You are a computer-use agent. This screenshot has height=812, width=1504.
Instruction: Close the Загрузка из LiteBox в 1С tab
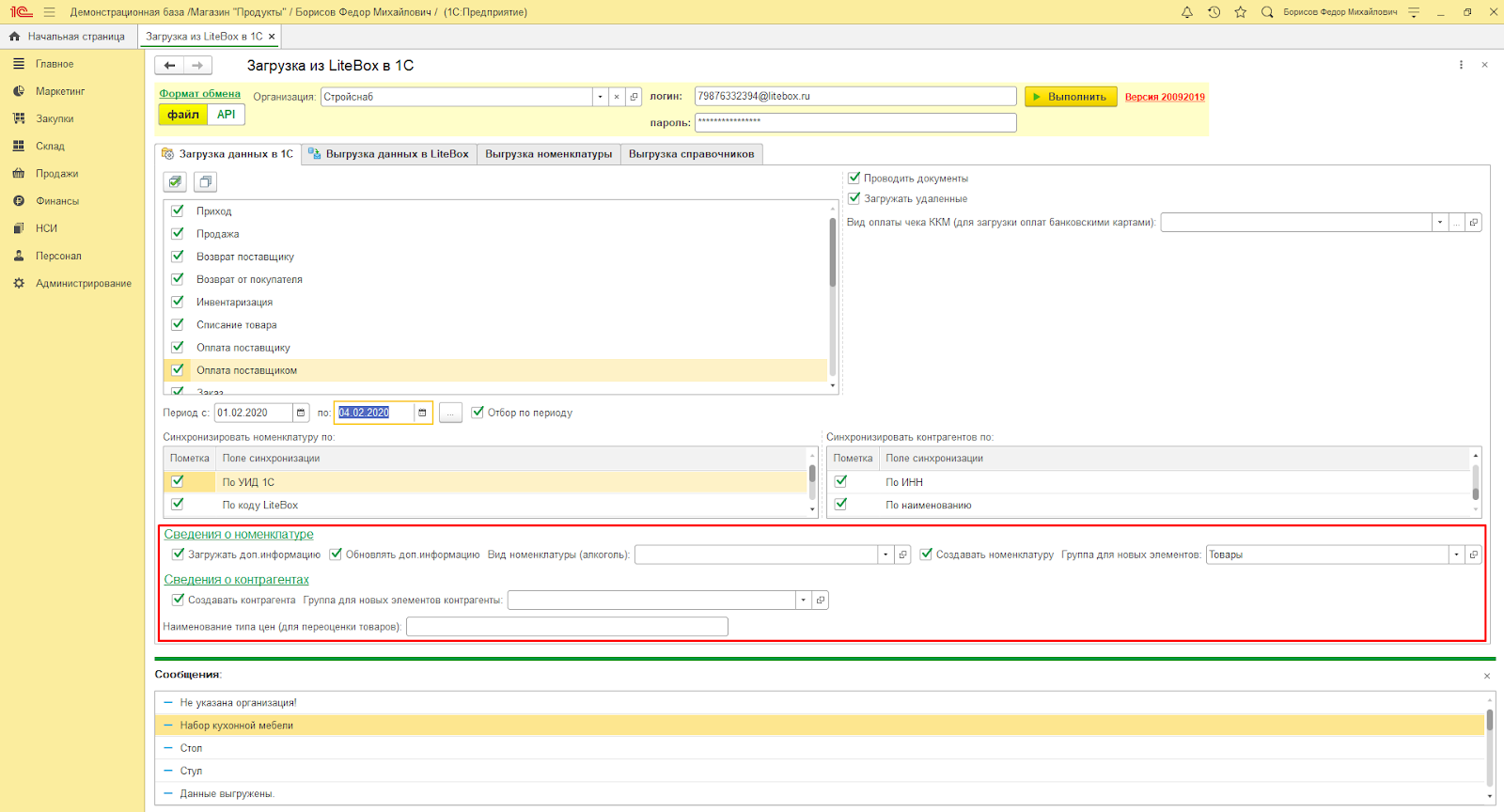(x=272, y=37)
